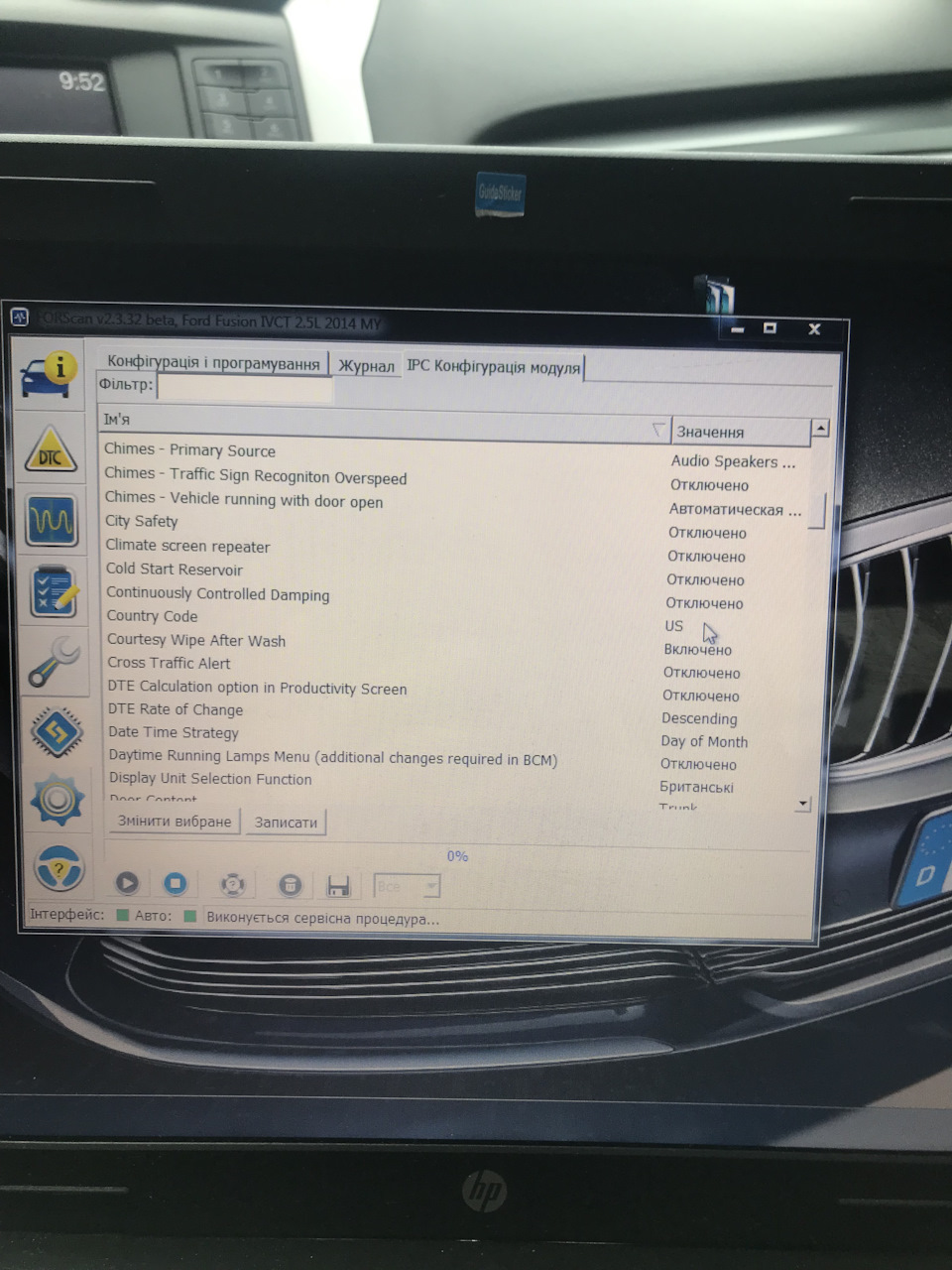
Task: Sort by the 'Ім'я' column header
Action: (x=385, y=424)
